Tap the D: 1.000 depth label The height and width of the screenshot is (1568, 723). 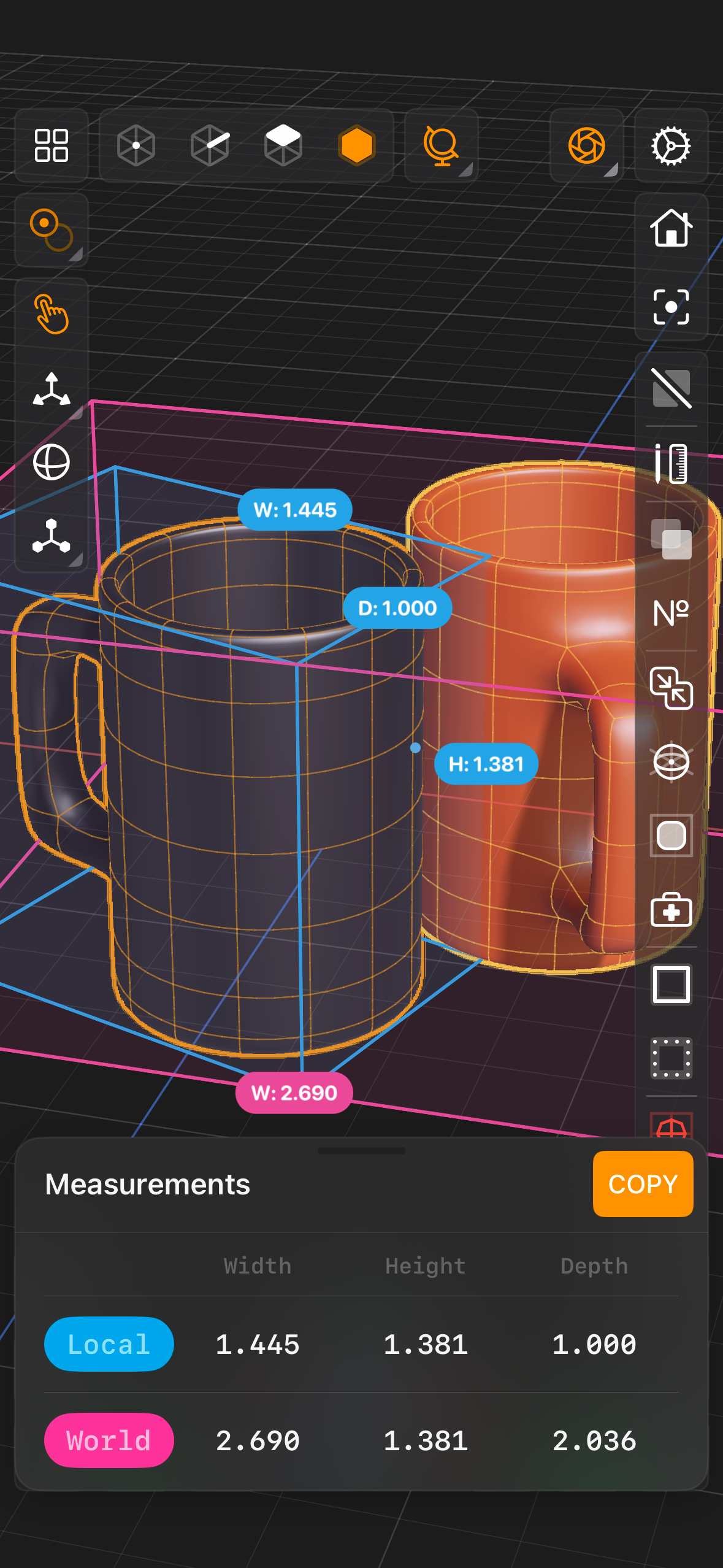tap(397, 608)
